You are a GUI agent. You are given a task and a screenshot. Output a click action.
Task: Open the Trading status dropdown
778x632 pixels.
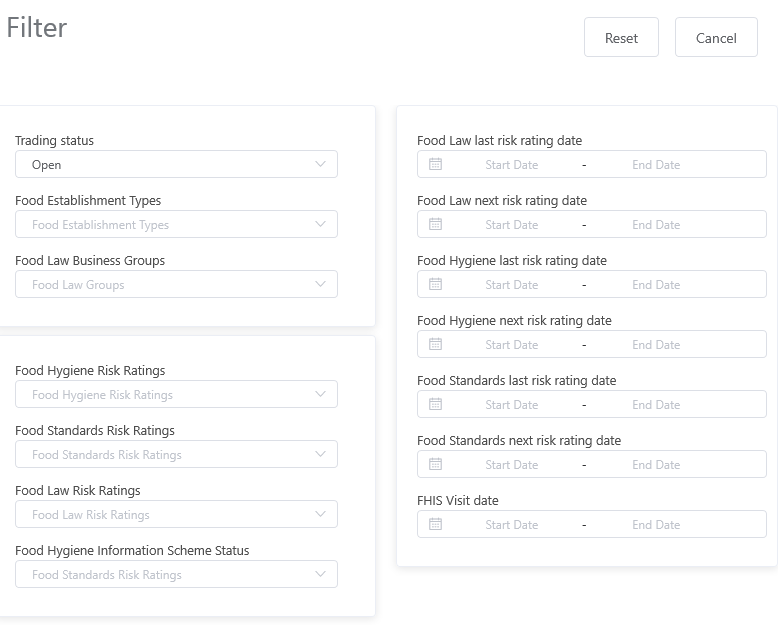click(176, 164)
